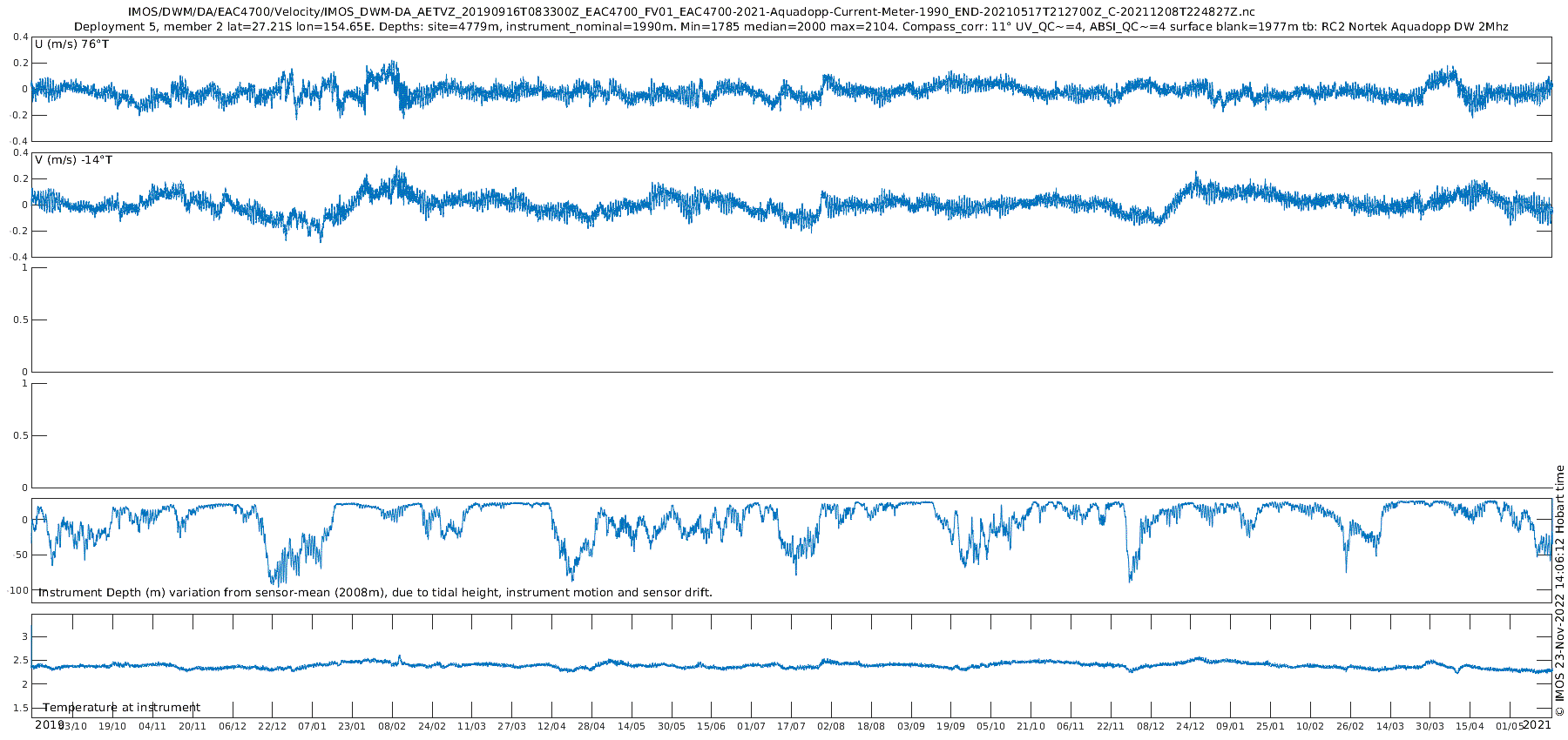Click the 19/09 date tick label

click(x=951, y=726)
